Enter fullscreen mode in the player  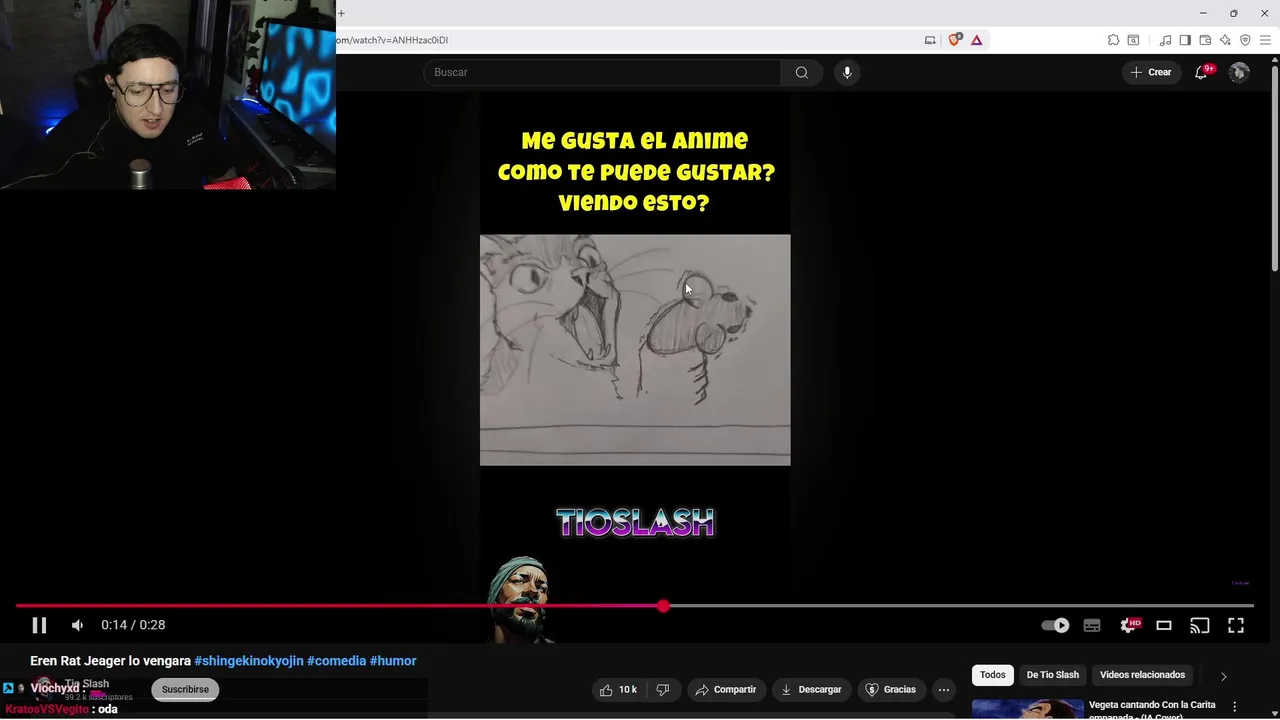(x=1236, y=625)
